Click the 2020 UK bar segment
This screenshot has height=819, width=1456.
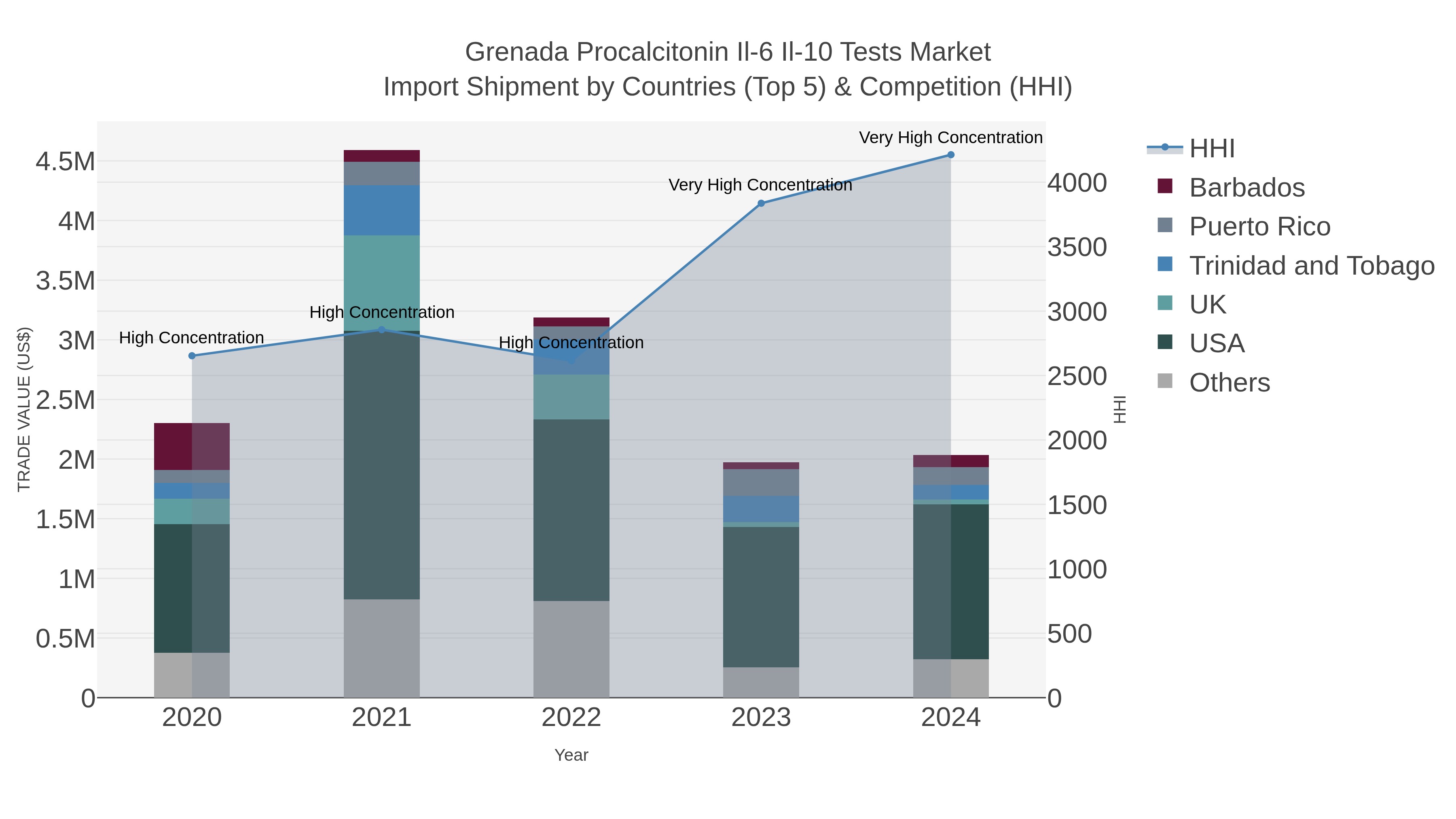pos(192,512)
